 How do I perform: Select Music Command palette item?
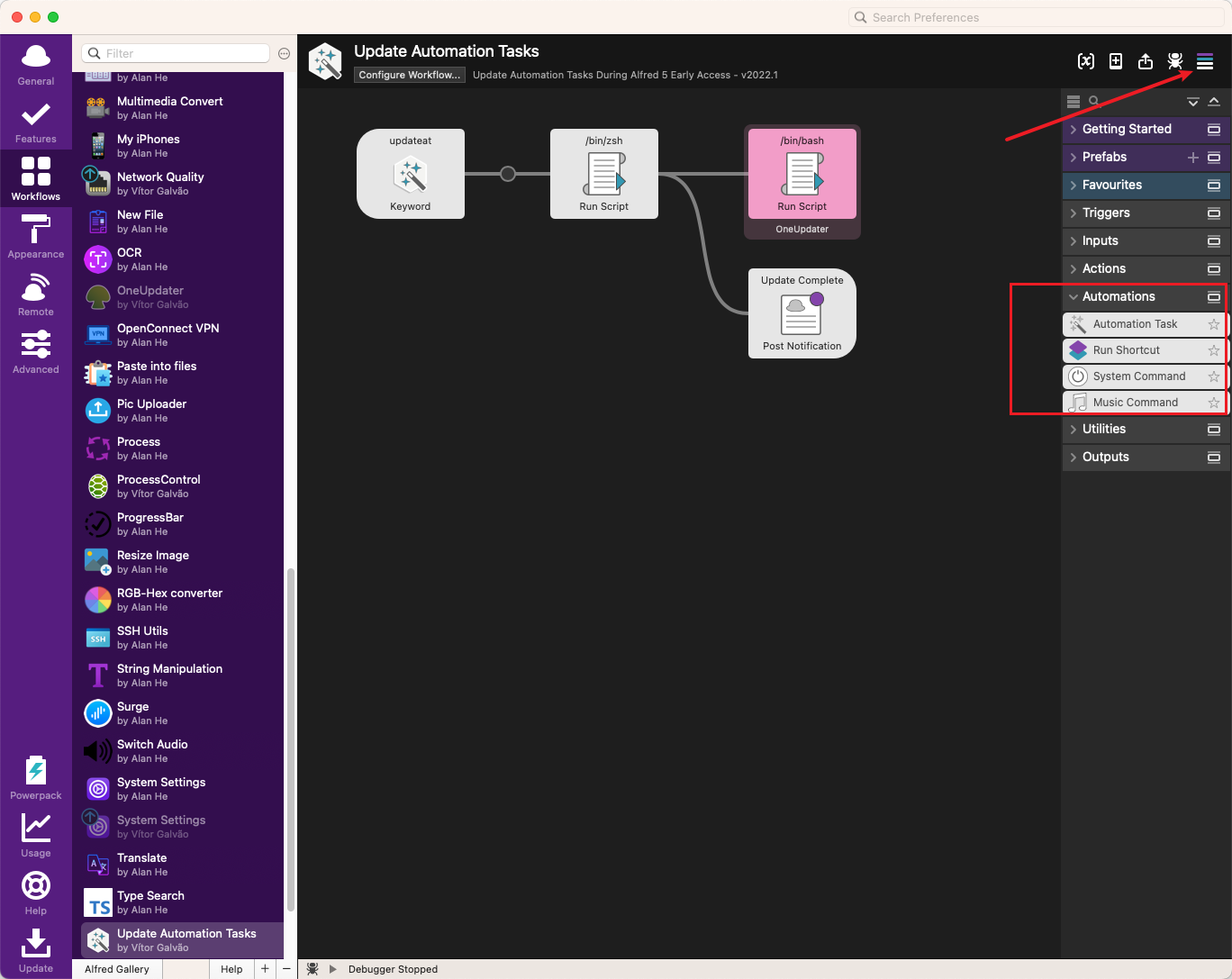[x=1135, y=403]
